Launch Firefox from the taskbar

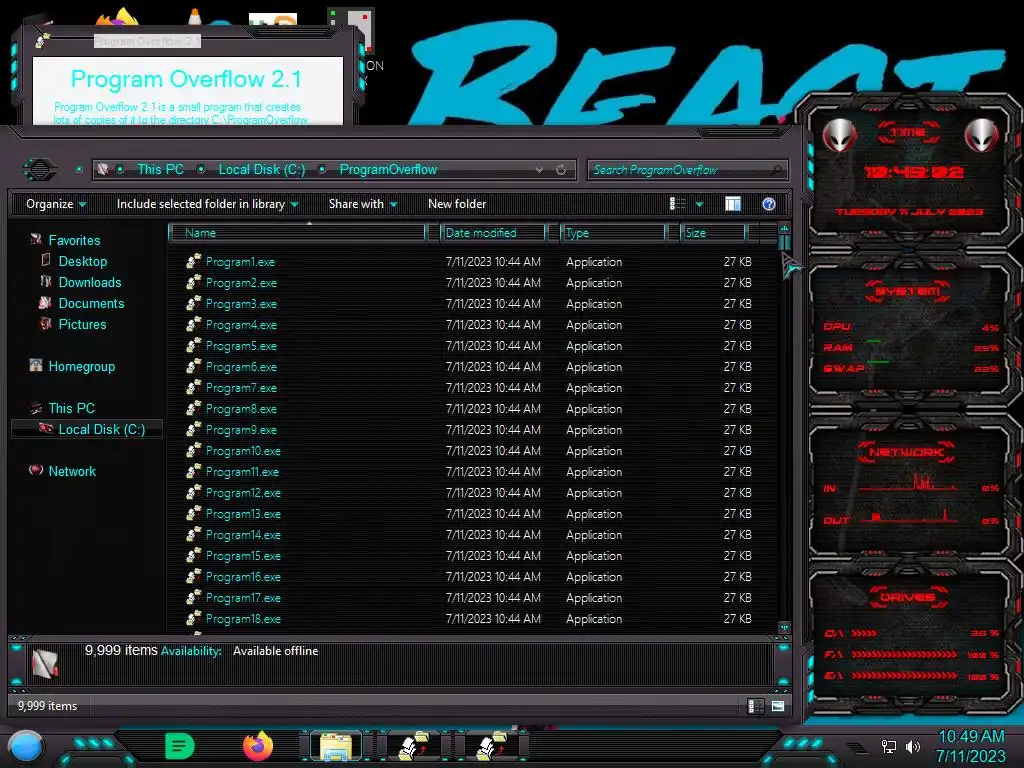258,746
